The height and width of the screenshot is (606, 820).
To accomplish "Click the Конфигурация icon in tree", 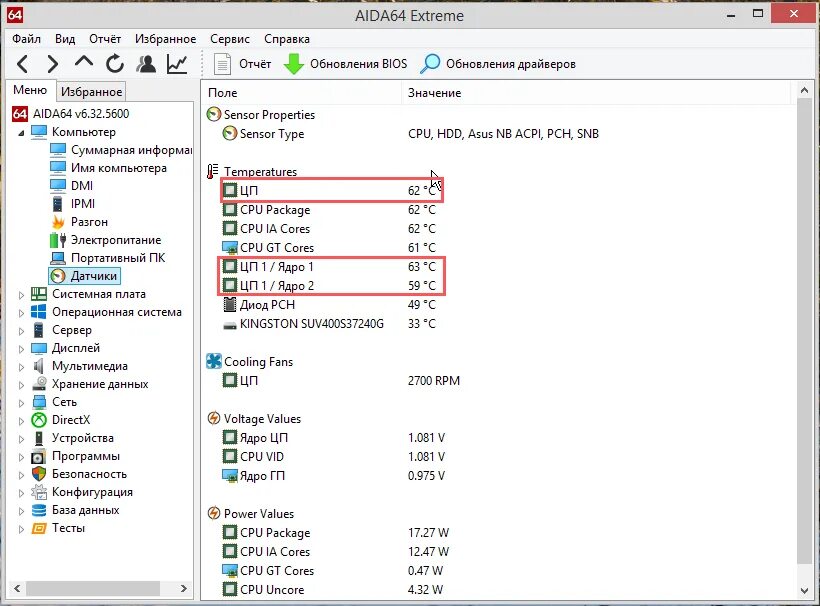I will [39, 492].
